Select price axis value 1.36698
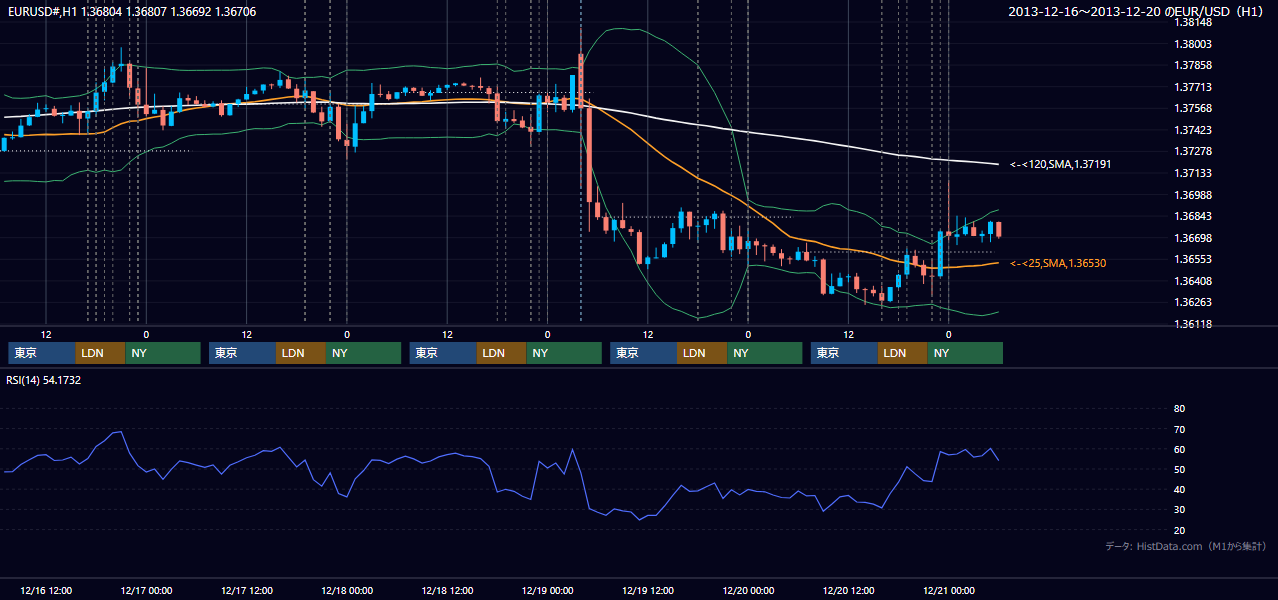The width and height of the screenshot is (1278, 600). 1193,238
